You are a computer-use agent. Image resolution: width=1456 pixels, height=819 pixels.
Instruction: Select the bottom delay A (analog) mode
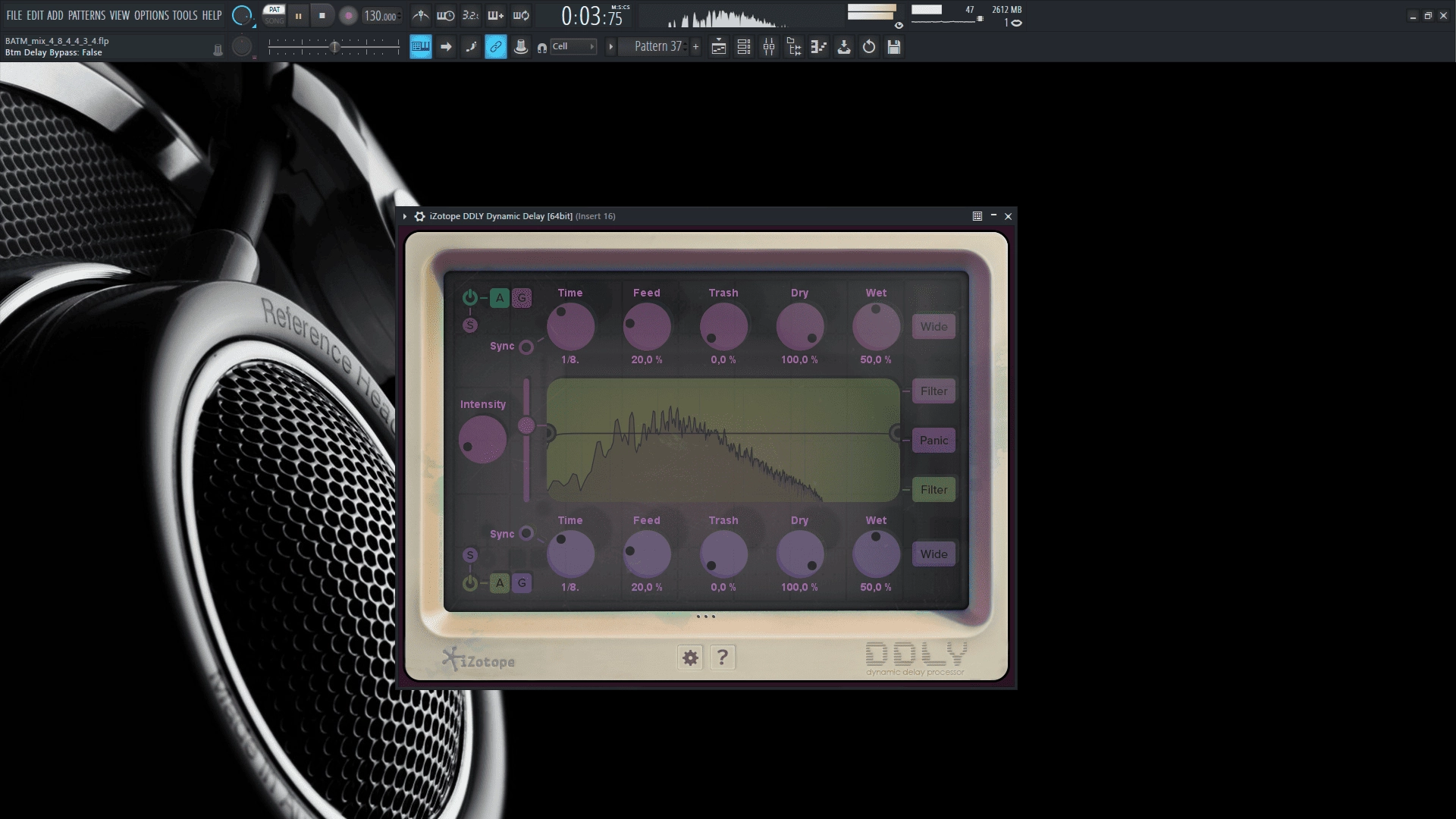click(x=499, y=583)
